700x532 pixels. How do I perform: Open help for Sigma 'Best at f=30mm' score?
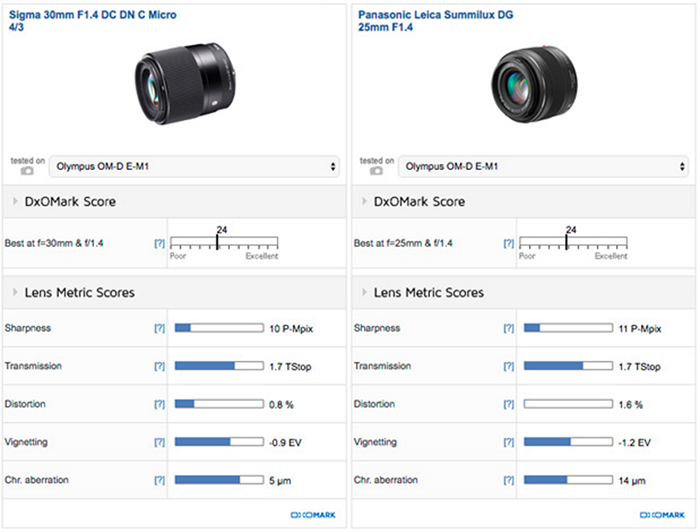[x=159, y=243]
